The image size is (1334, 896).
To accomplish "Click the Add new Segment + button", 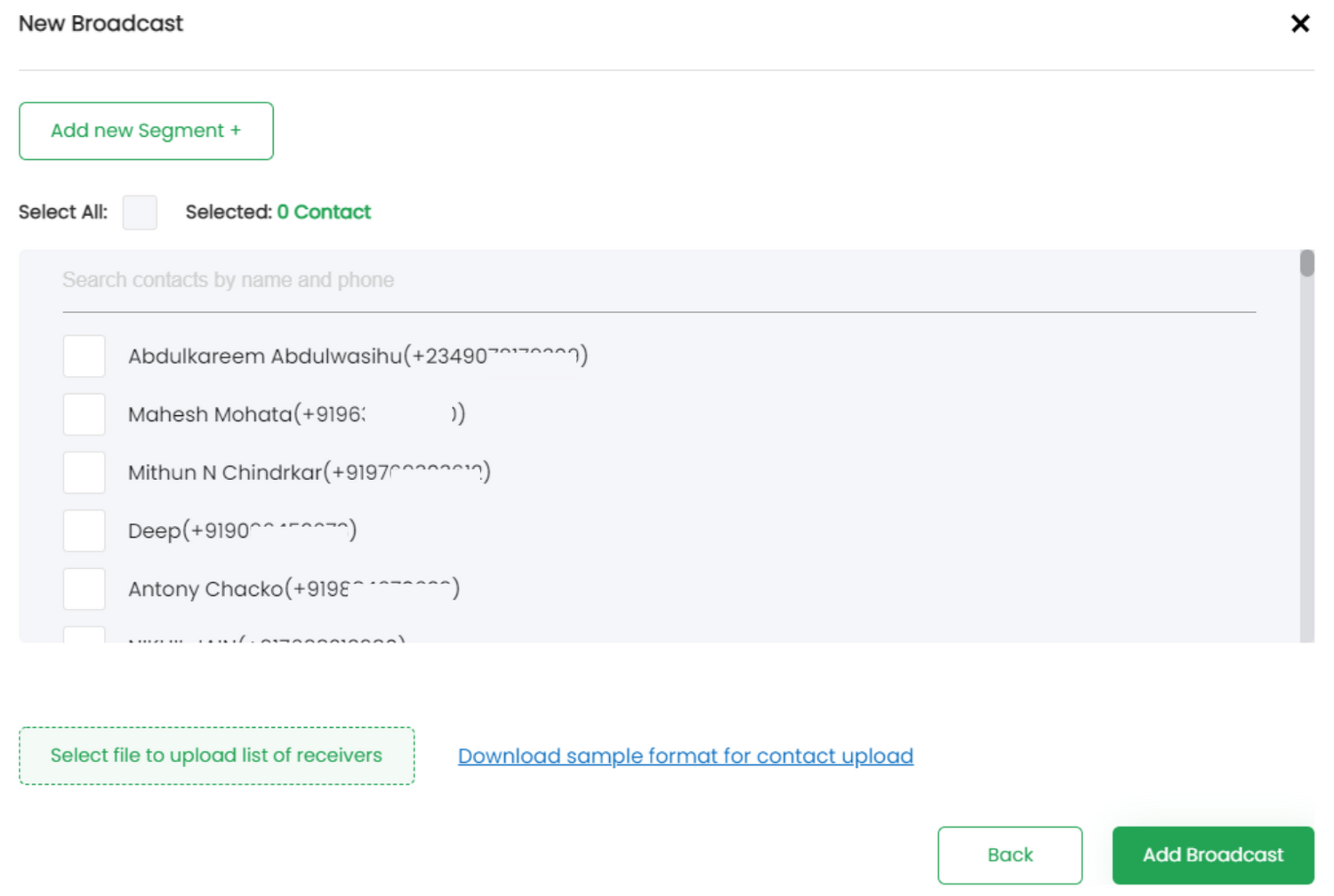I will tap(146, 131).
